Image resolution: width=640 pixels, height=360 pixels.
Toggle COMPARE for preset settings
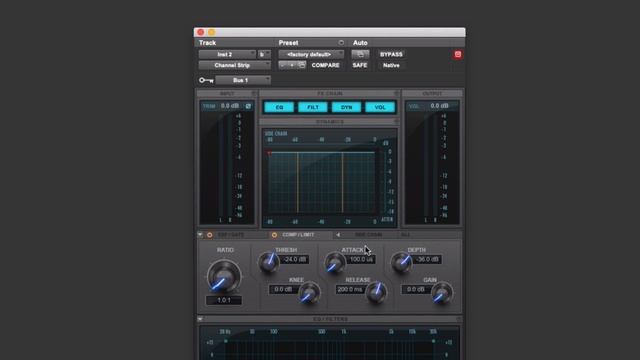(x=325, y=65)
